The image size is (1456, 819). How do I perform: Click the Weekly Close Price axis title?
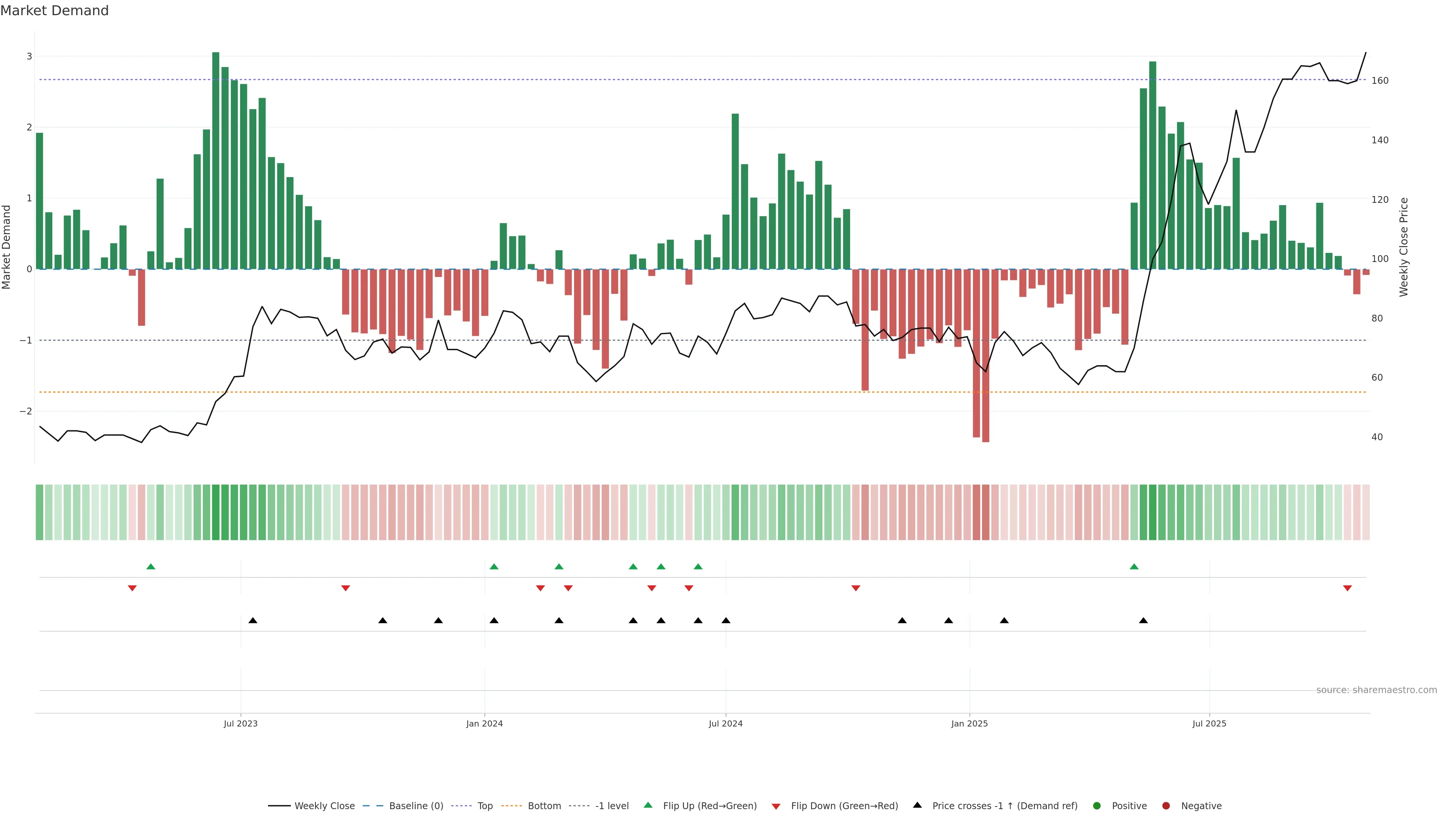[x=1403, y=247]
